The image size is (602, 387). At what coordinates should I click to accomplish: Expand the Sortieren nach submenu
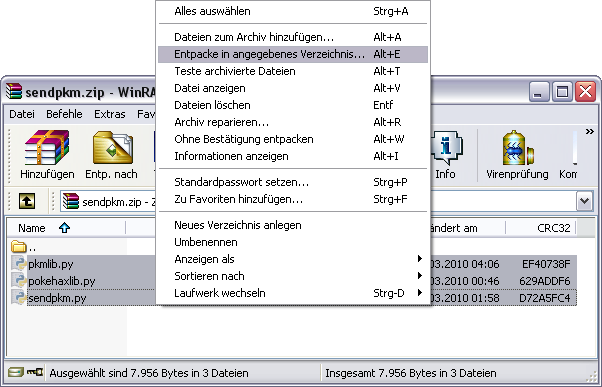(420, 276)
